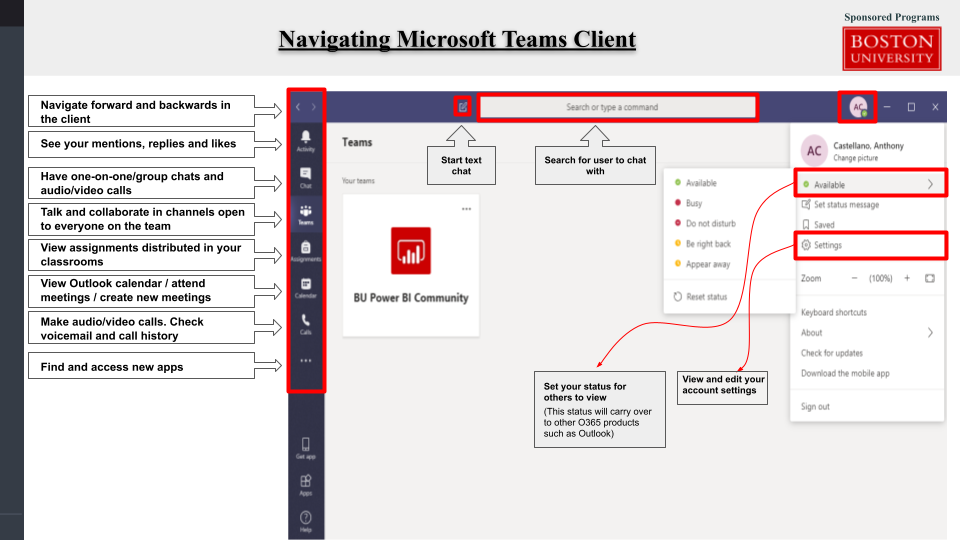Screen dimensions: 960x540
Task: Open the Chat section icon
Action: (306, 176)
